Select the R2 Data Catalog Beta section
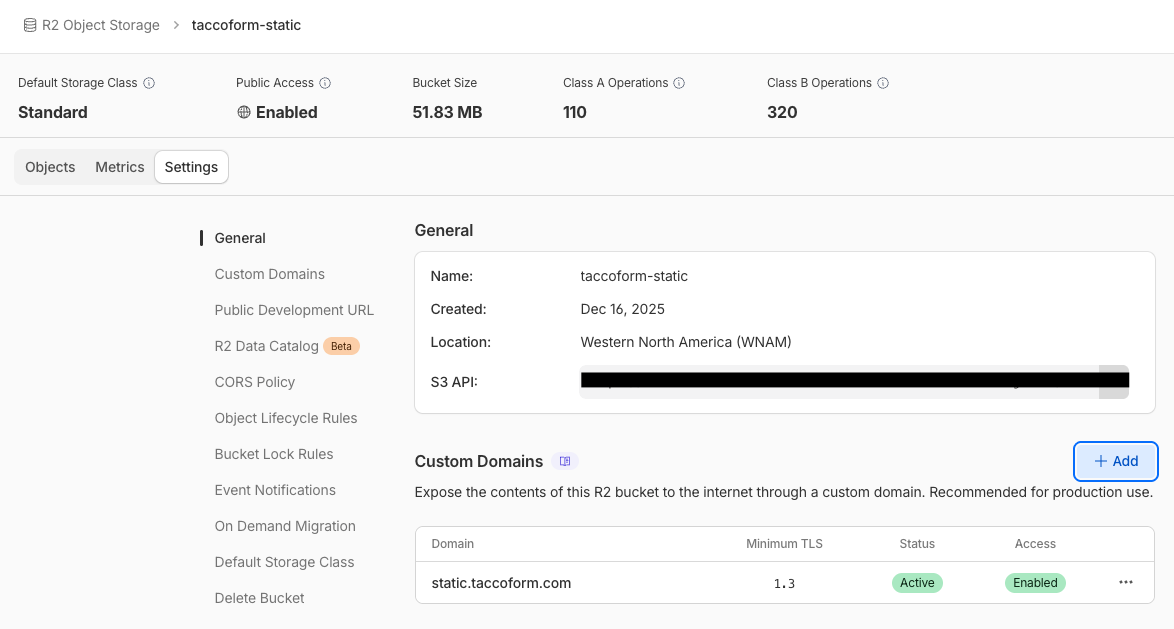The height and width of the screenshot is (629, 1174). click(264, 346)
